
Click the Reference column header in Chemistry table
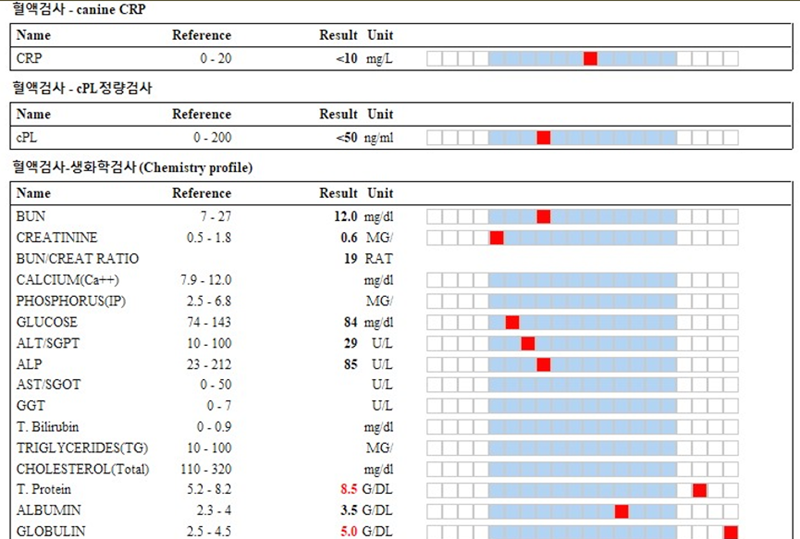(x=202, y=193)
